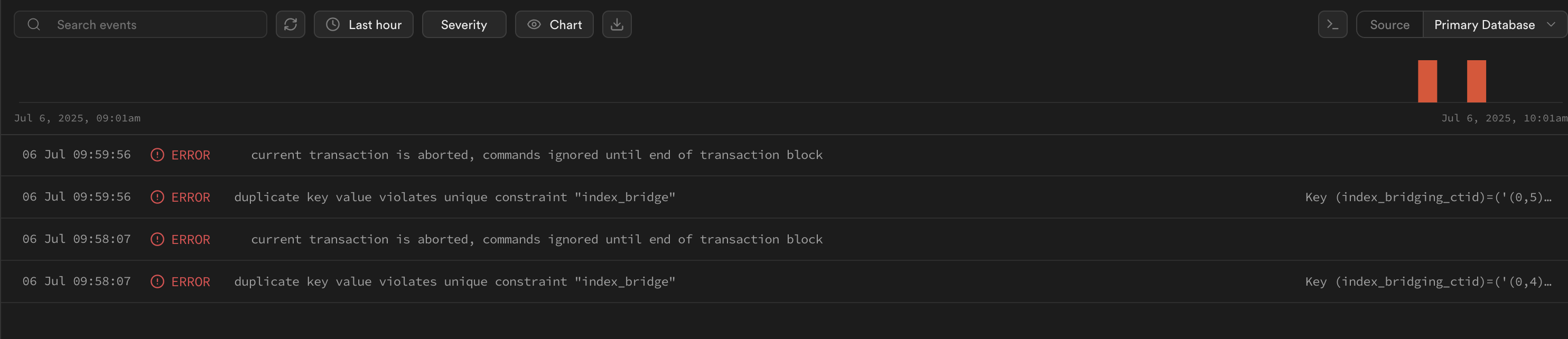Toggle the Chart visibility
Screen dimensions: 1568x339
click(x=554, y=24)
